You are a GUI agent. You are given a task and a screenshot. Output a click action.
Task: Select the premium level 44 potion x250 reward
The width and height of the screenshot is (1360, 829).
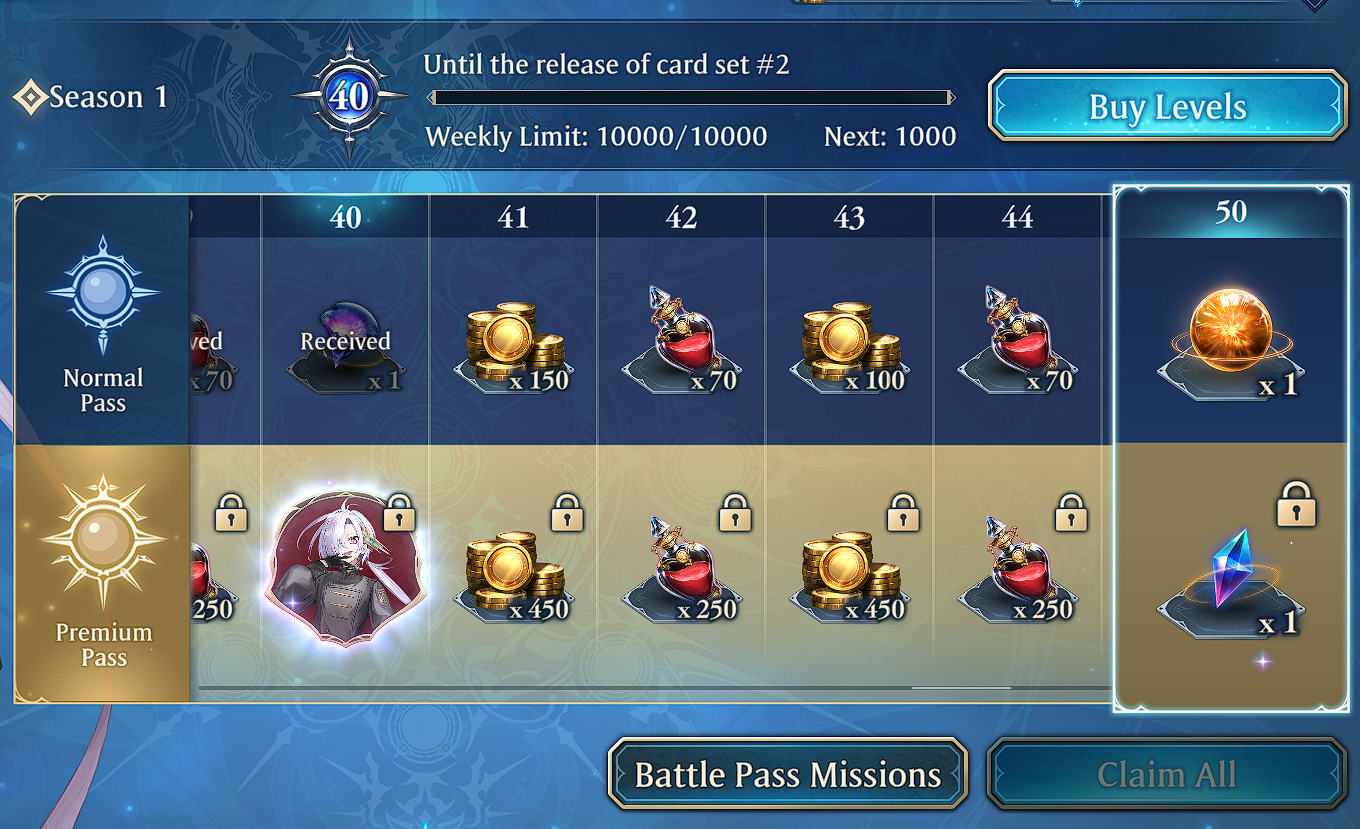click(x=1017, y=570)
